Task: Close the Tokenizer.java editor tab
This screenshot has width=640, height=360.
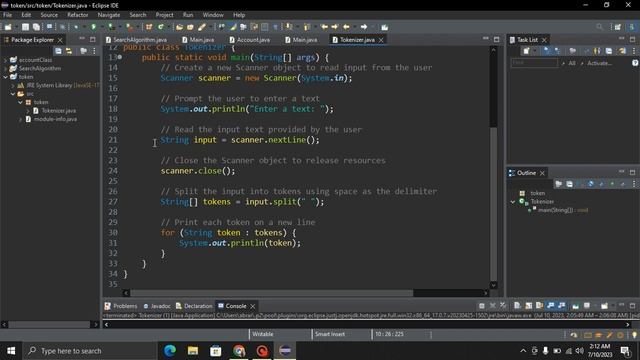Action: [381, 40]
